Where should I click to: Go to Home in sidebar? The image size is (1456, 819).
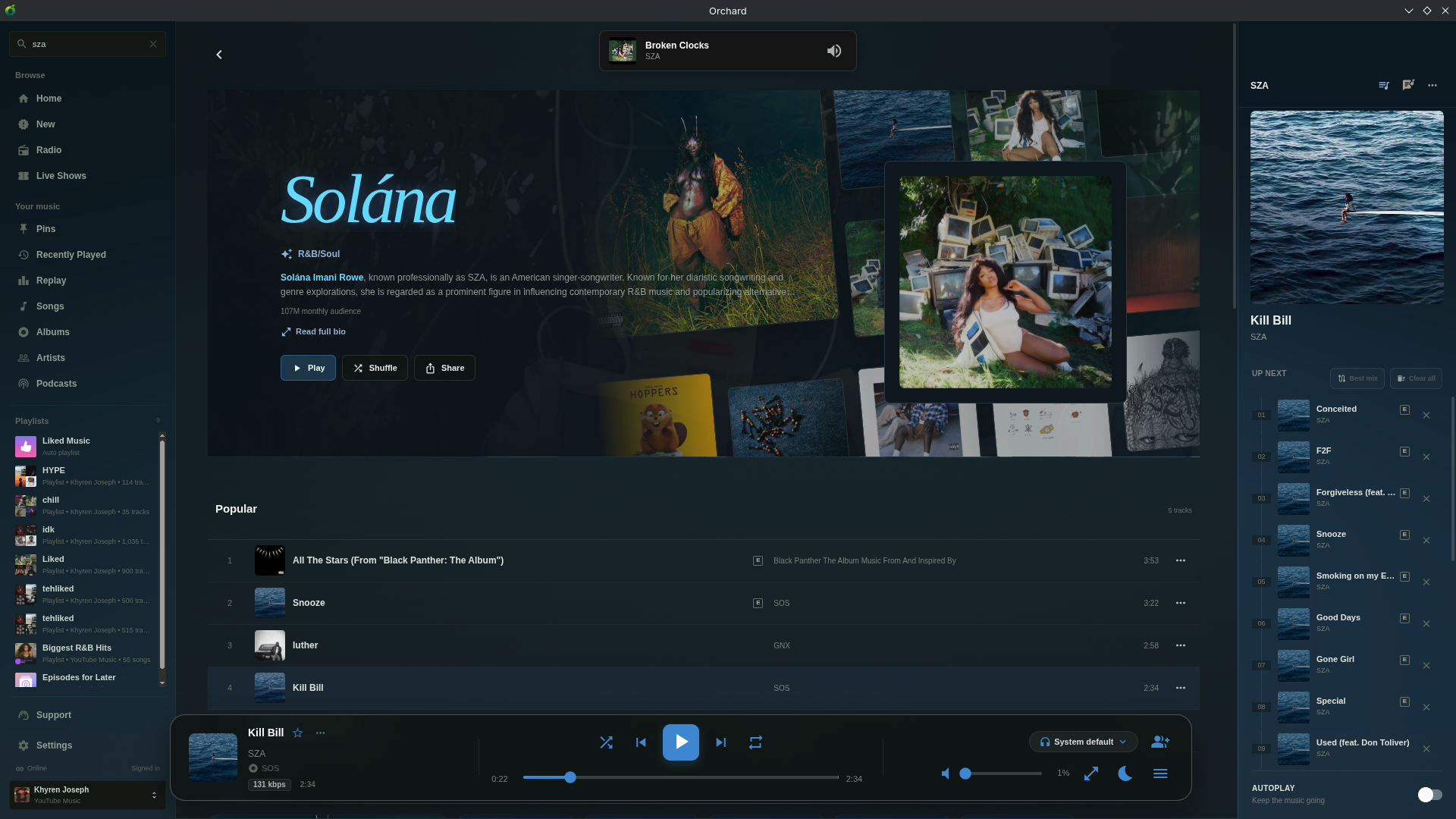(87, 99)
